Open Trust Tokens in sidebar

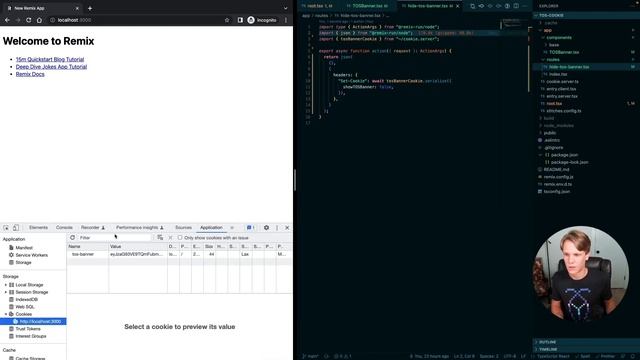[28, 329]
